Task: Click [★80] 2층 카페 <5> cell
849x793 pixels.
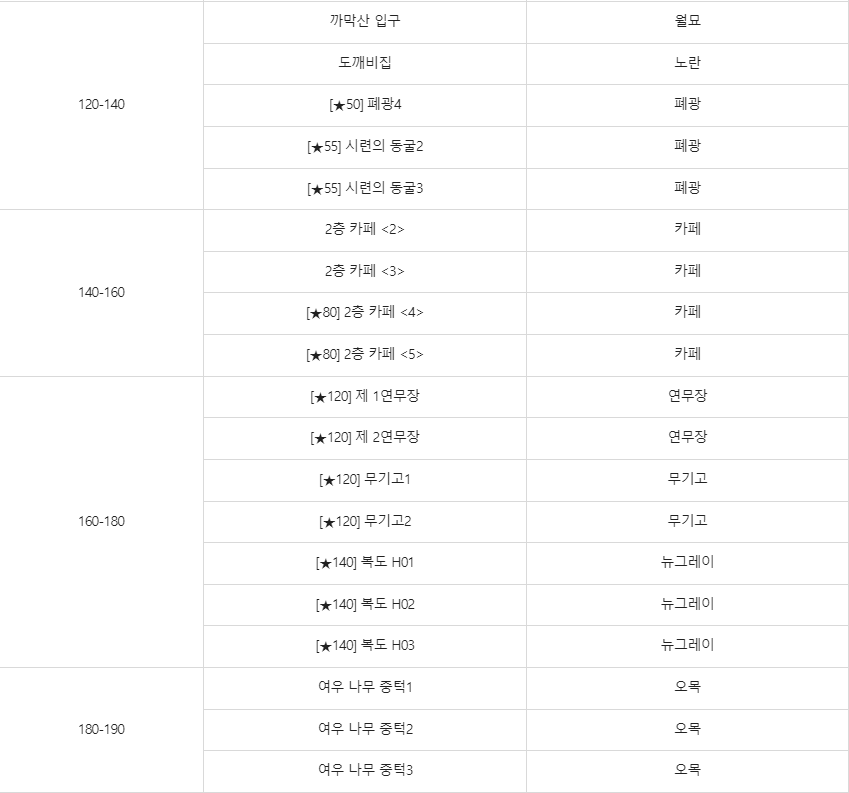Action: (365, 356)
